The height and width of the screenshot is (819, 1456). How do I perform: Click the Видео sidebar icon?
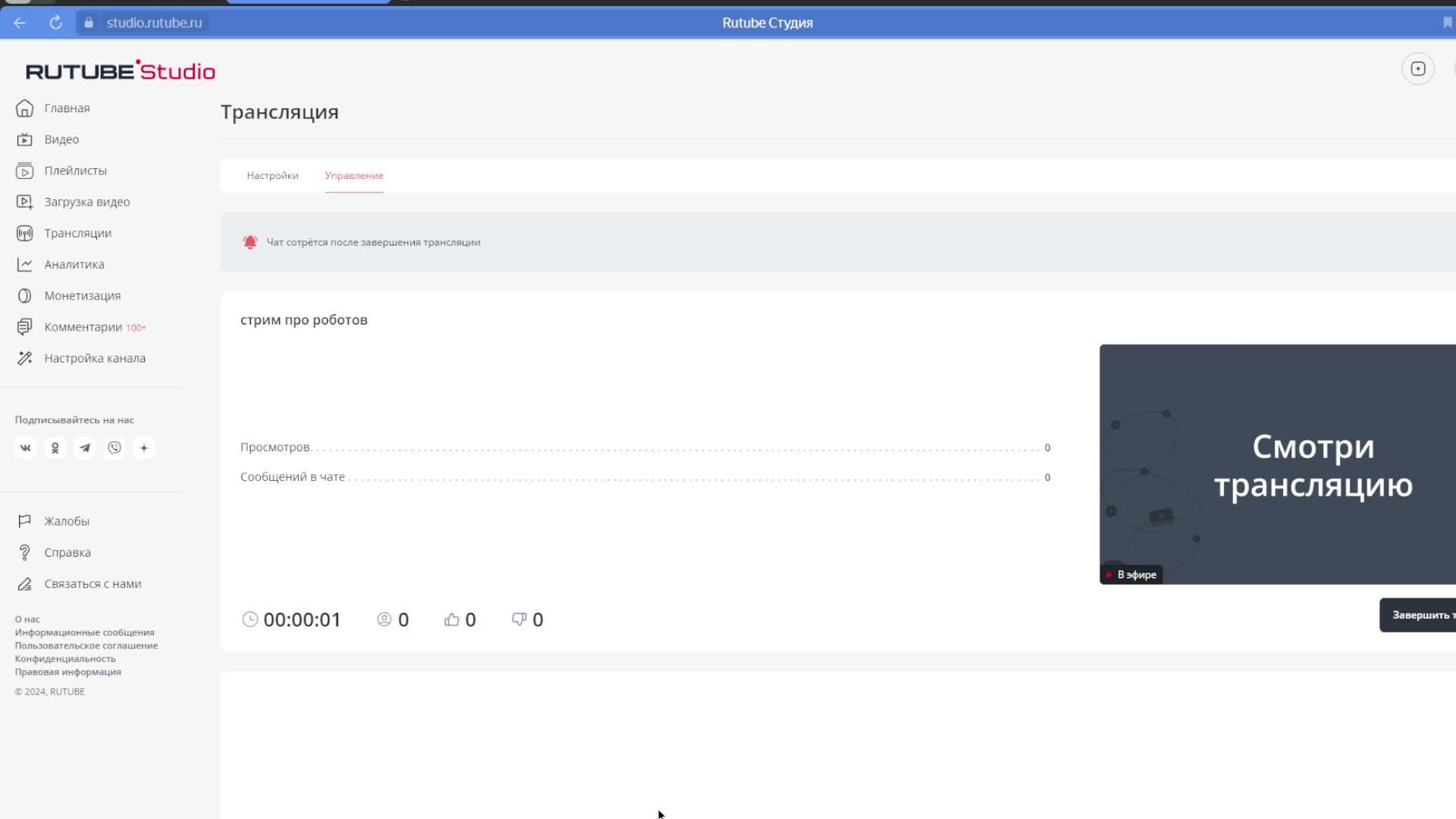click(x=24, y=140)
